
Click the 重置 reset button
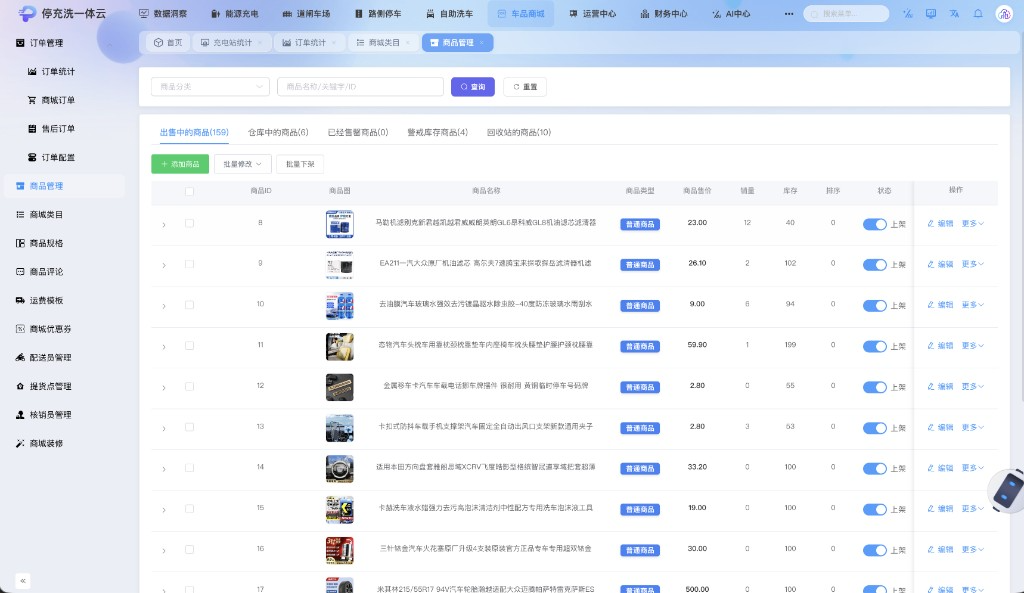point(525,87)
